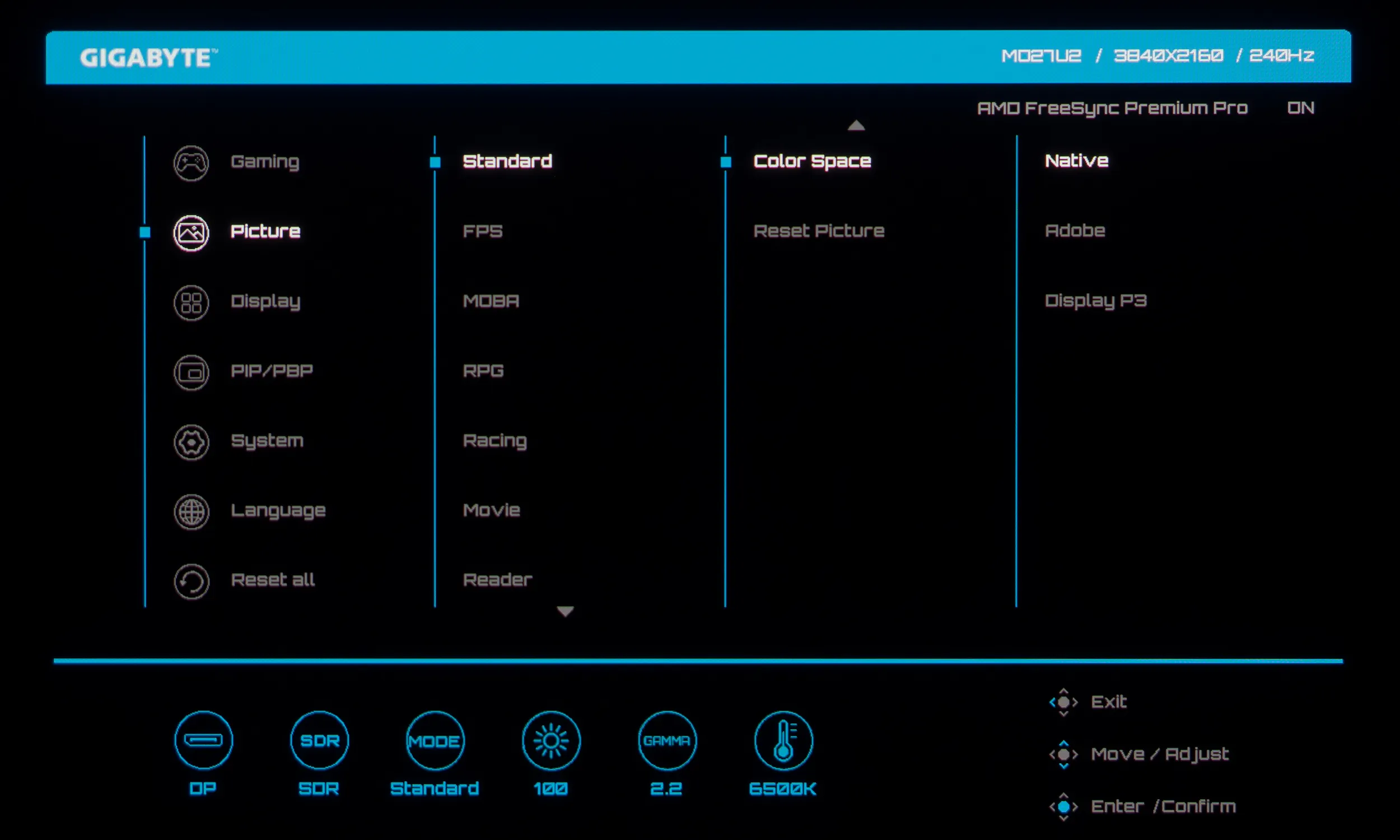Open the Color Space submenu entry
This screenshot has width=1400, height=840.
click(811, 162)
